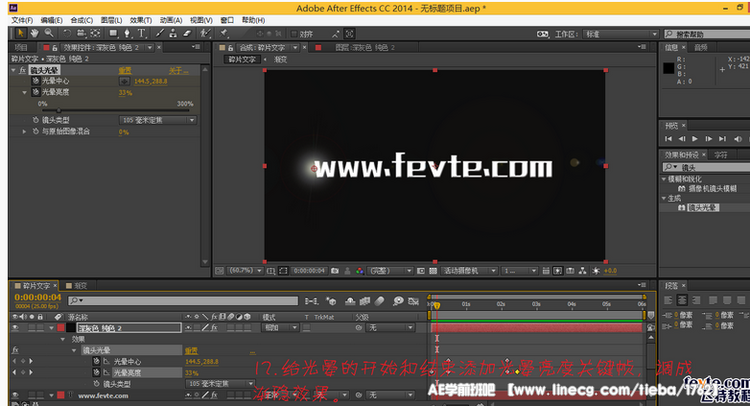
Task: Select the Brush tool
Action: point(160,33)
